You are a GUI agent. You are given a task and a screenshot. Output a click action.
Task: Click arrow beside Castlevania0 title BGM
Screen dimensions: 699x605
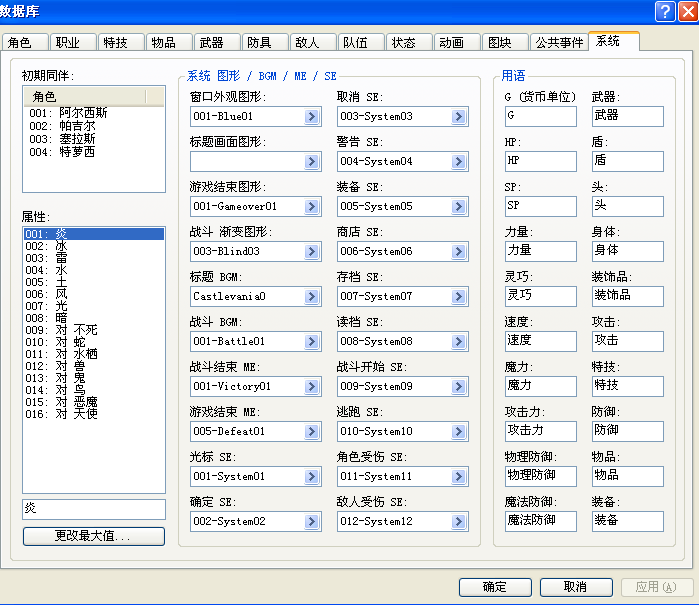[x=312, y=296]
